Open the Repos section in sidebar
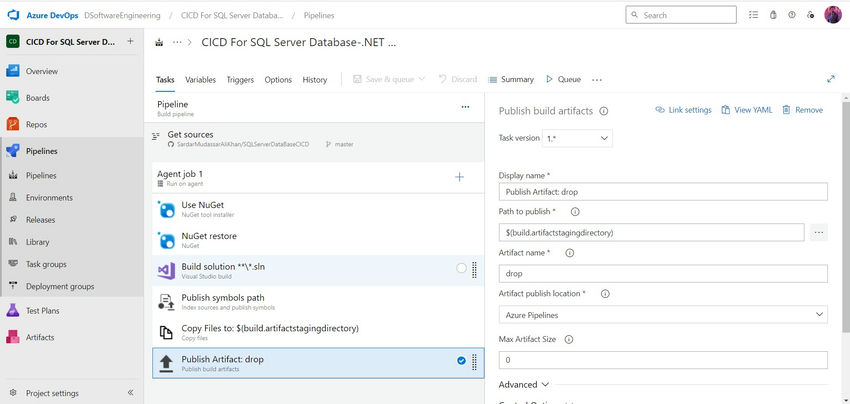 (x=36, y=124)
